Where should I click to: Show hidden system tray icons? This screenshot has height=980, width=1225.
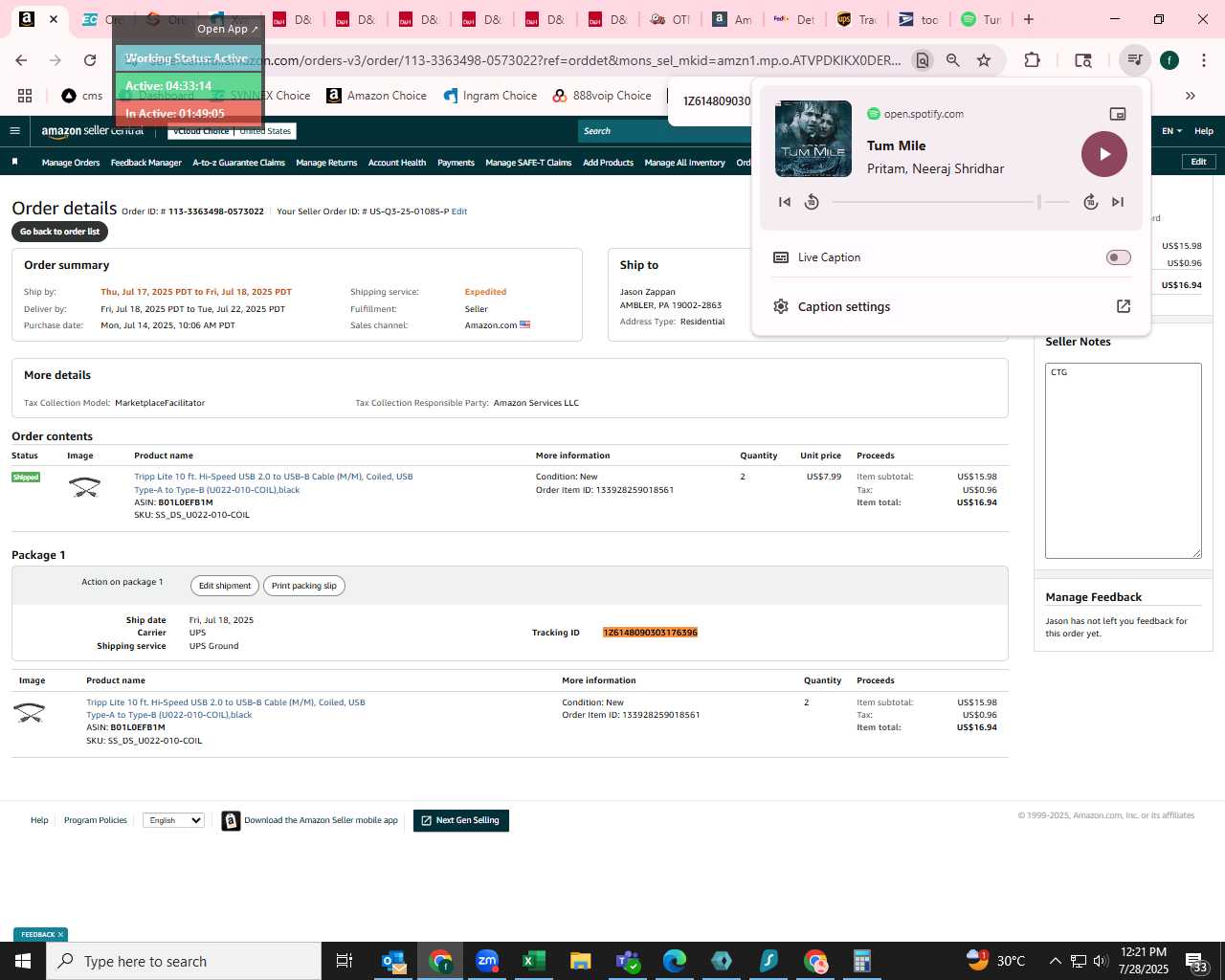[x=1055, y=961]
